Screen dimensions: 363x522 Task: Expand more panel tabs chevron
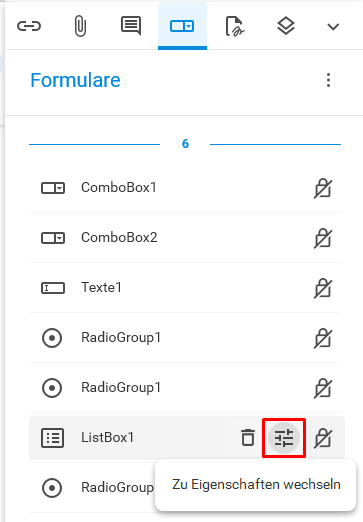tap(333, 27)
